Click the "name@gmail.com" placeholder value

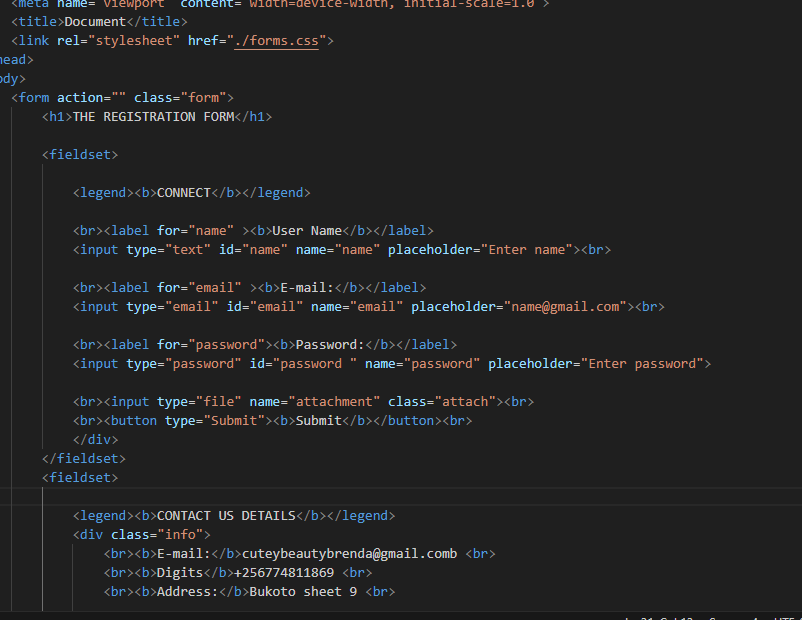click(565, 306)
